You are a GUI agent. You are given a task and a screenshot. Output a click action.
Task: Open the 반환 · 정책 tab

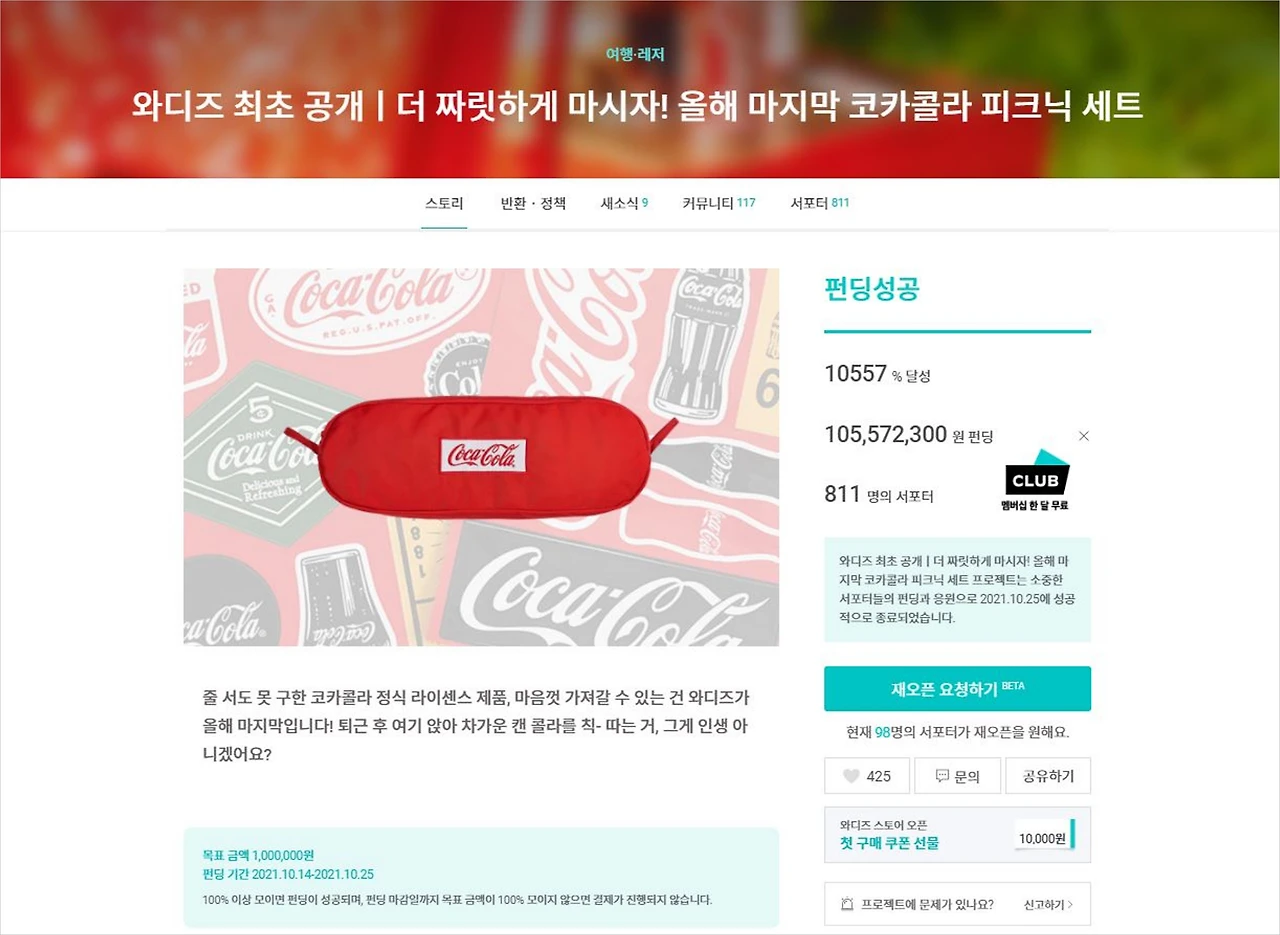click(x=533, y=203)
